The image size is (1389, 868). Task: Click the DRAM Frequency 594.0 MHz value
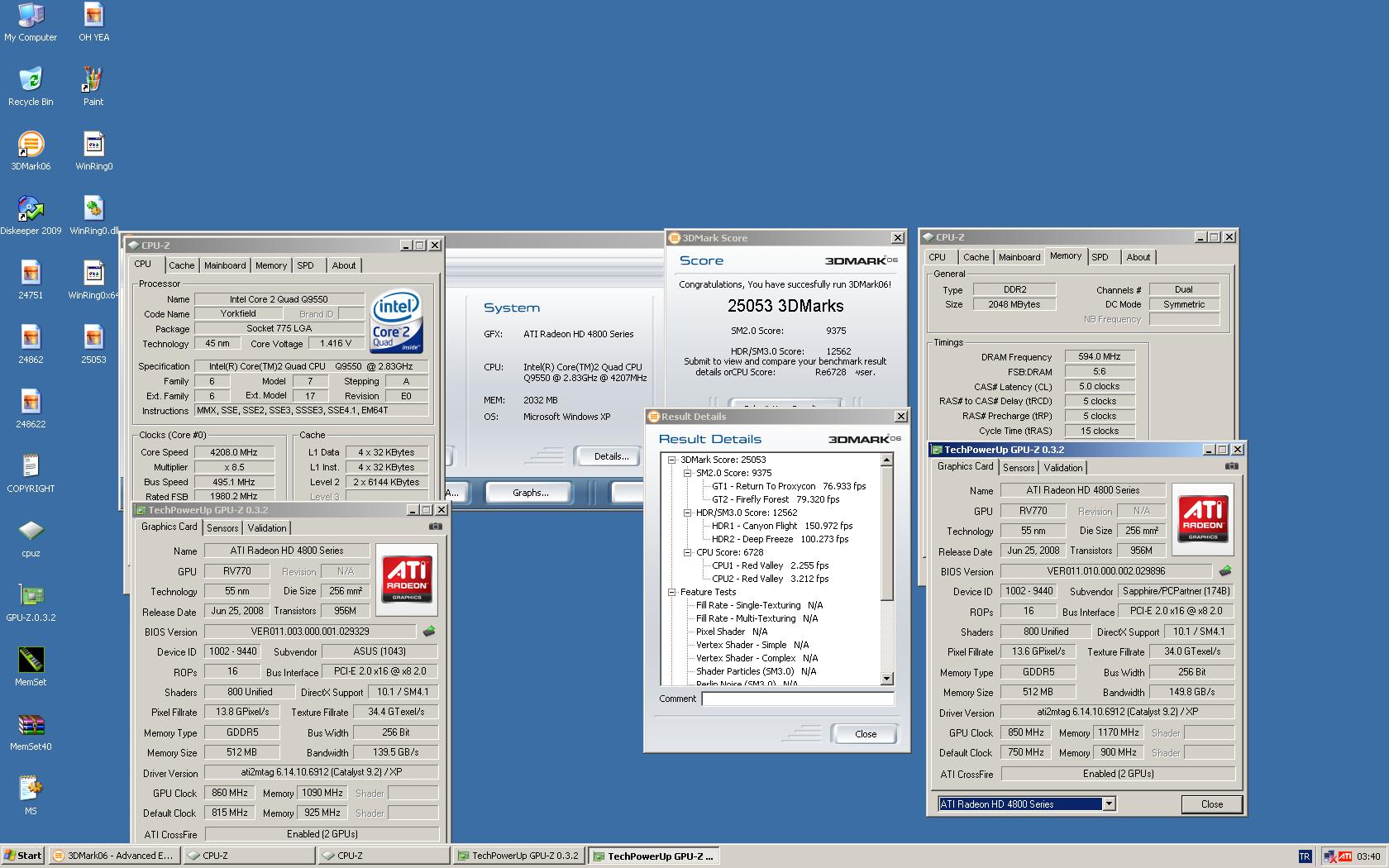click(x=1099, y=356)
